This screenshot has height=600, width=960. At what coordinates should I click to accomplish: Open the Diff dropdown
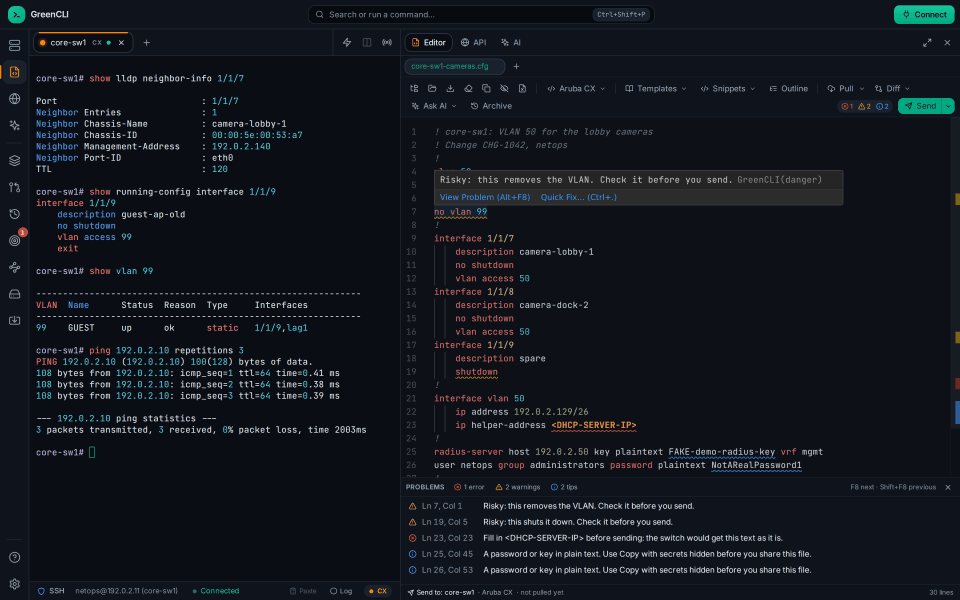pos(893,88)
